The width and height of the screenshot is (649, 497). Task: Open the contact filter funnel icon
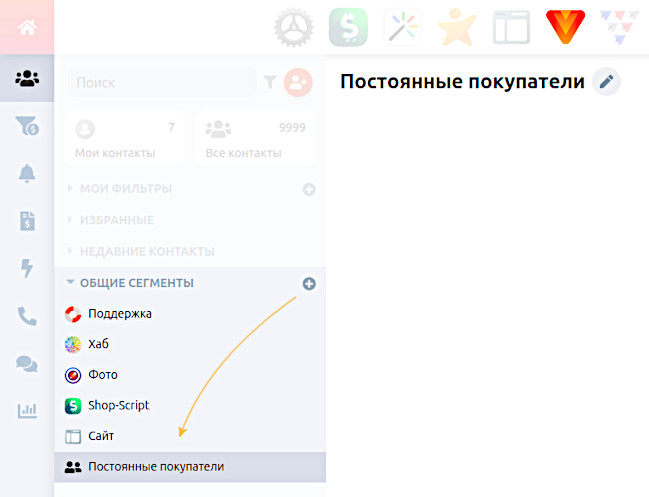coord(270,82)
